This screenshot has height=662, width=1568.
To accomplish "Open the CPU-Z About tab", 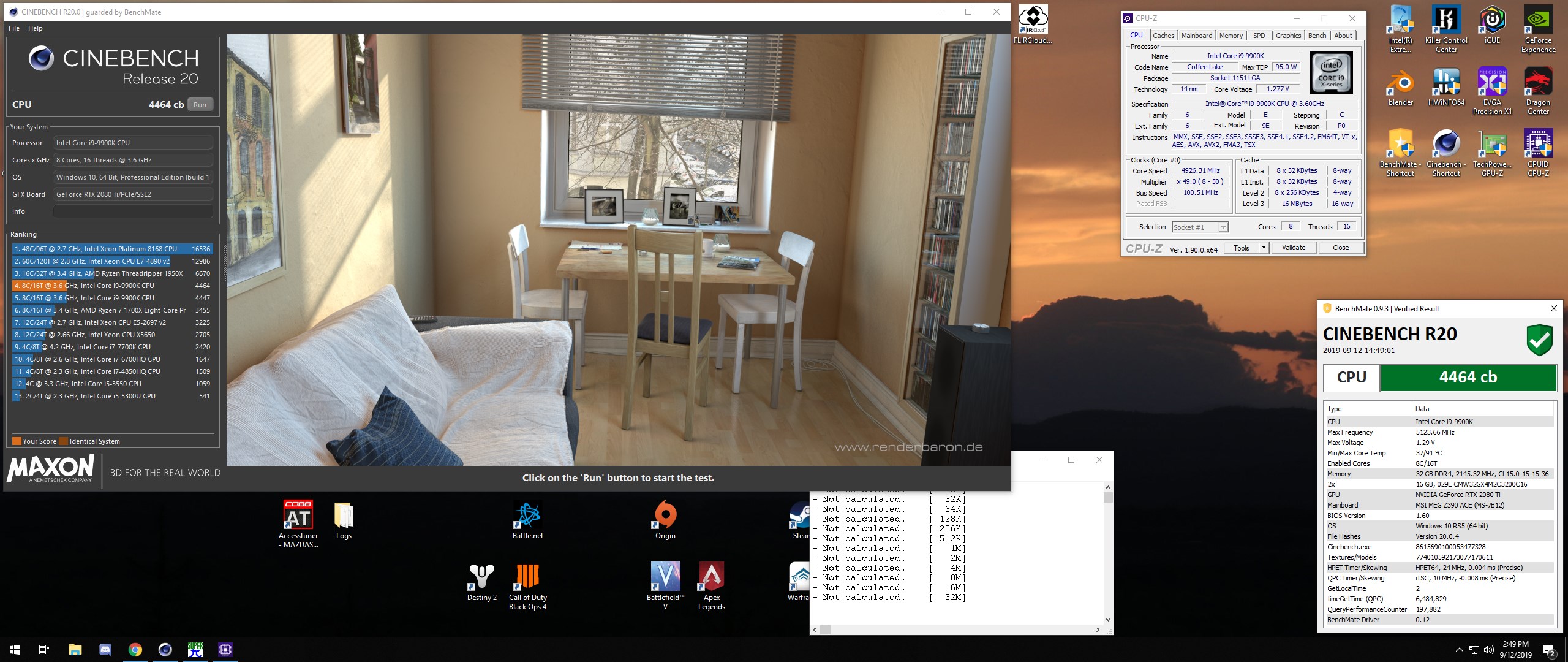I will click(1343, 36).
